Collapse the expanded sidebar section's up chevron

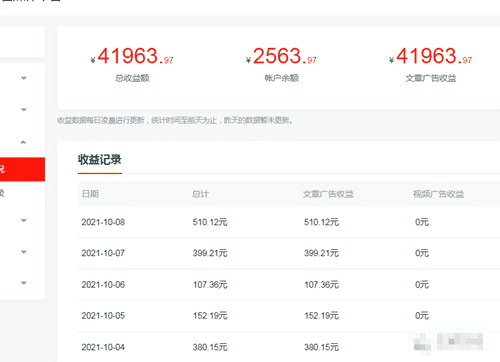23,142
